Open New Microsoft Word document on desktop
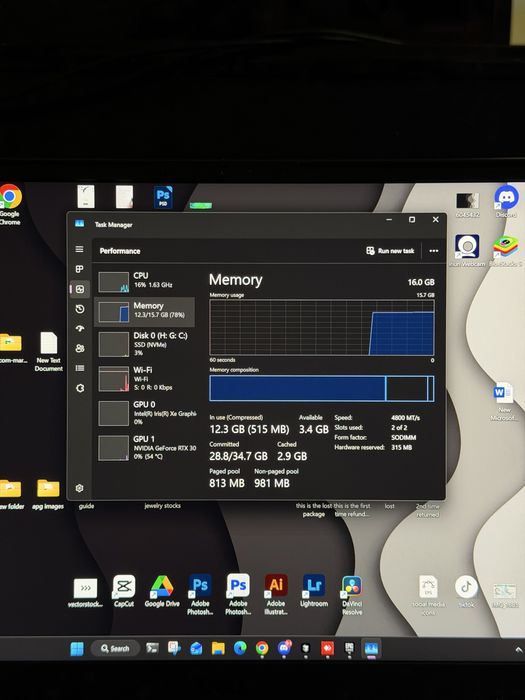525x700 pixels. (x=504, y=401)
